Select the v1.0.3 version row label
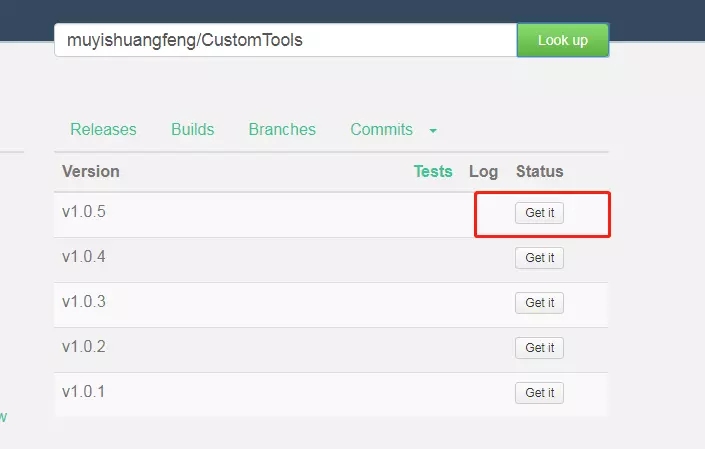The image size is (705, 449). [84, 301]
